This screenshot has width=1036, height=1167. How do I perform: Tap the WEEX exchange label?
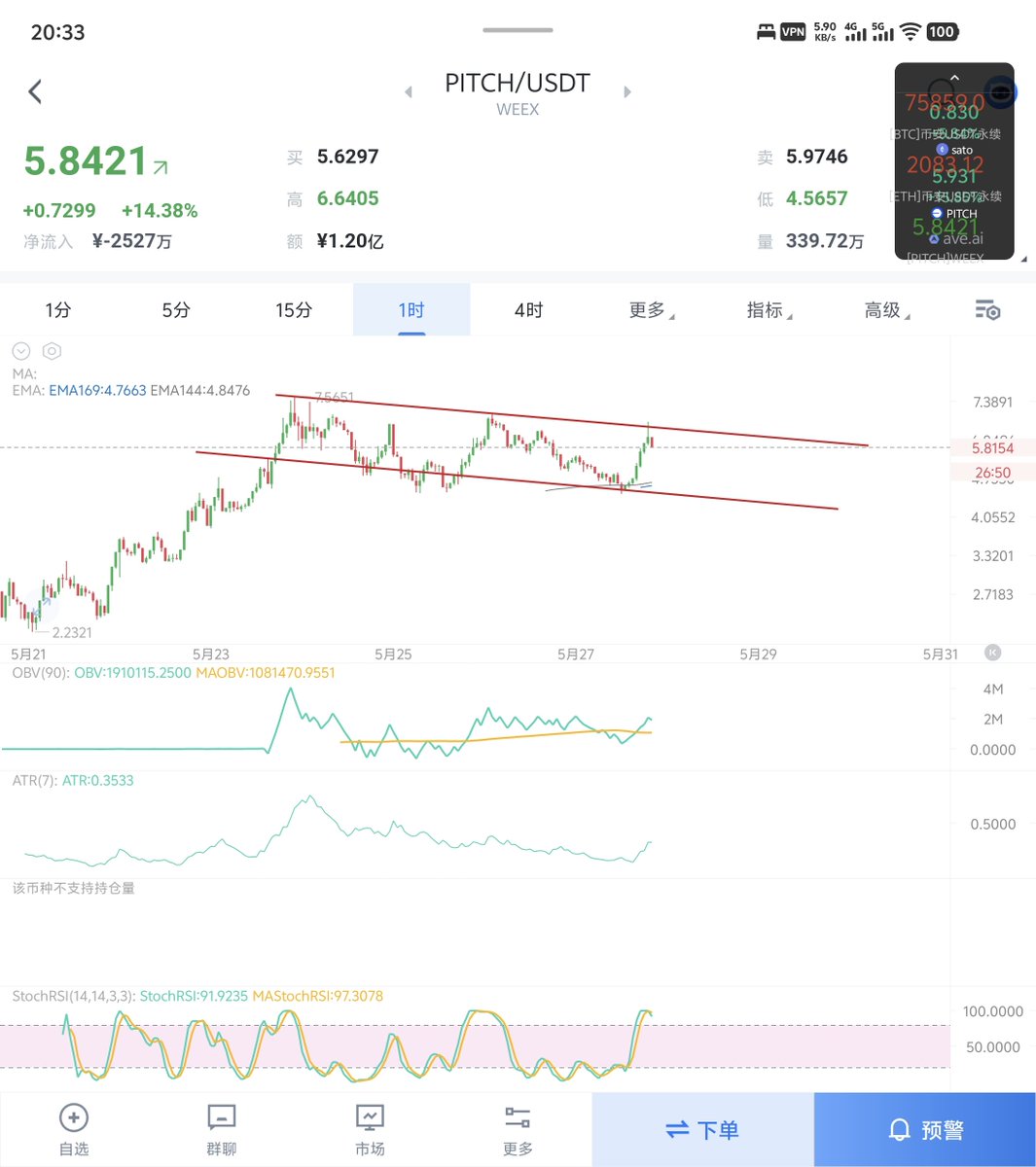(x=518, y=110)
